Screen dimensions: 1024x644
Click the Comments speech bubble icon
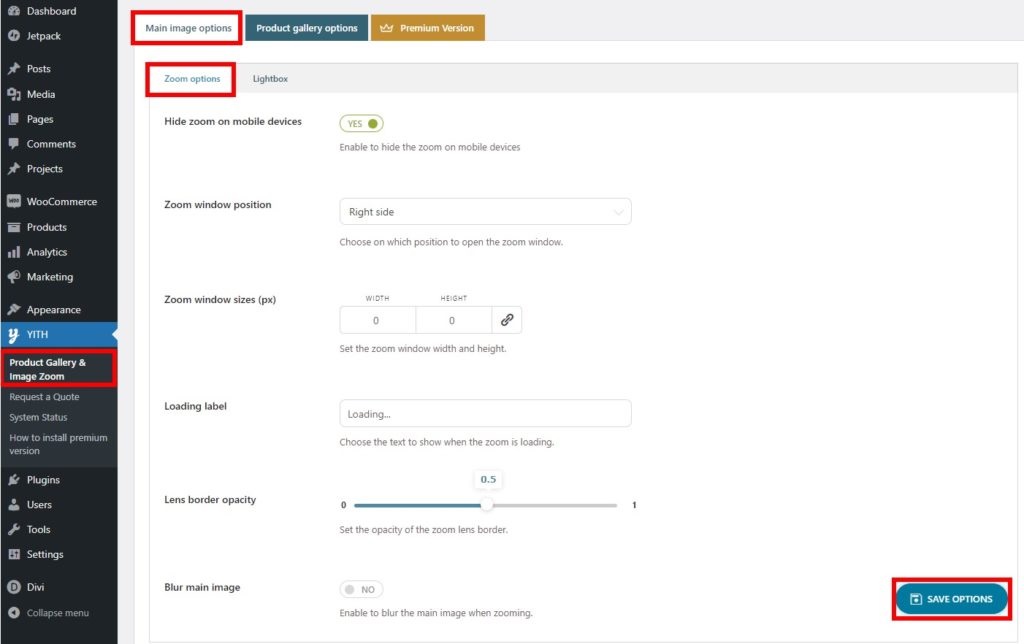pyautogui.click(x=14, y=144)
